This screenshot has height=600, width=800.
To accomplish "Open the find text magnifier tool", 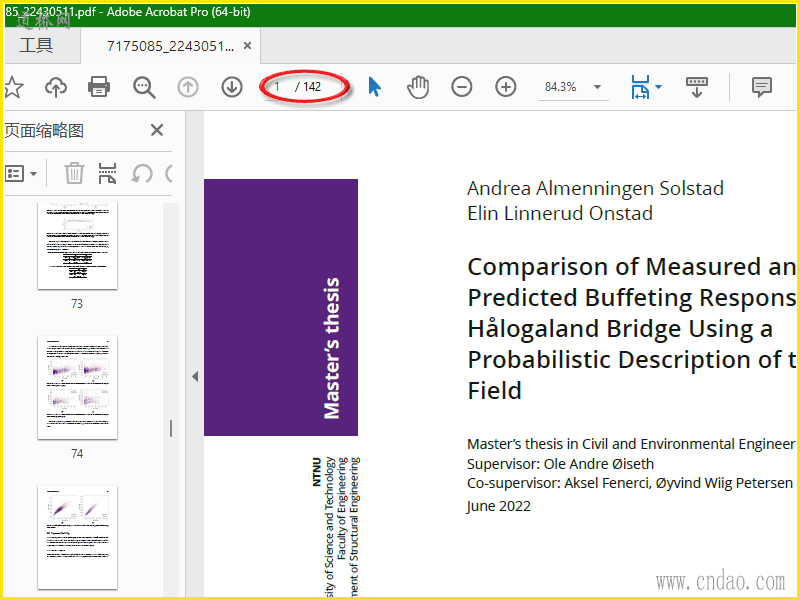I will tap(144, 87).
